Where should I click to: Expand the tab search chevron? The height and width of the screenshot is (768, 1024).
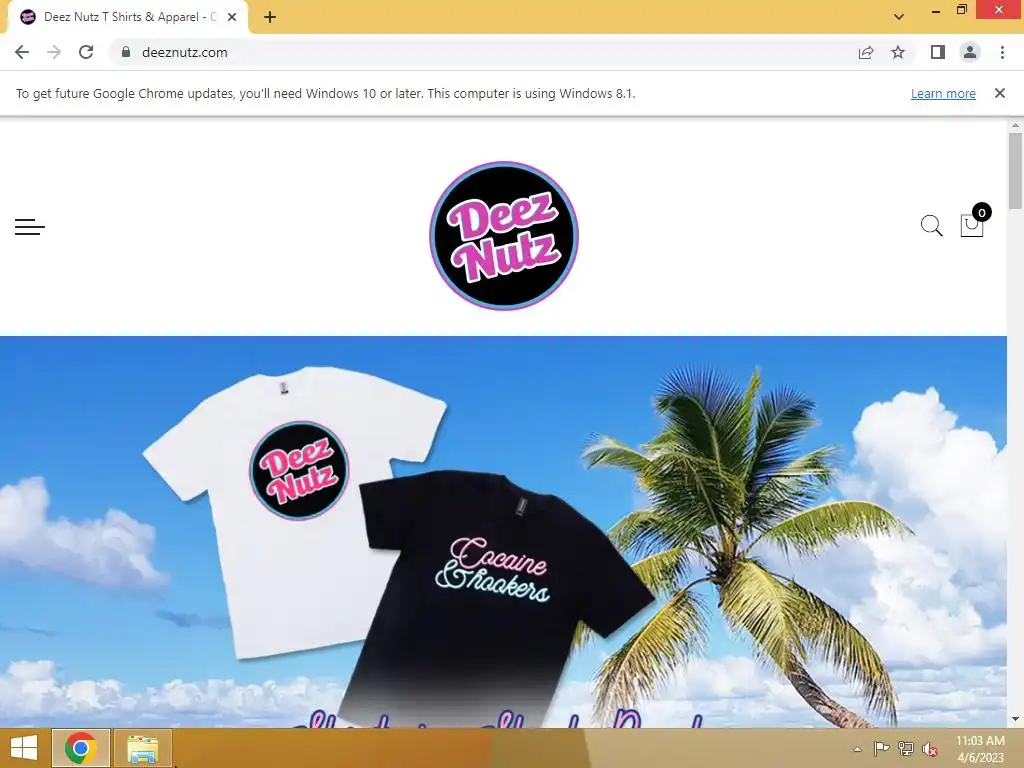click(899, 17)
